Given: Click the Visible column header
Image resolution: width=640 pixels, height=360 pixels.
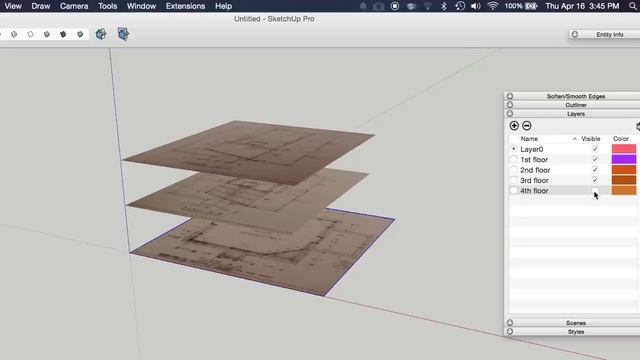Looking at the screenshot, I should click(x=591, y=139).
